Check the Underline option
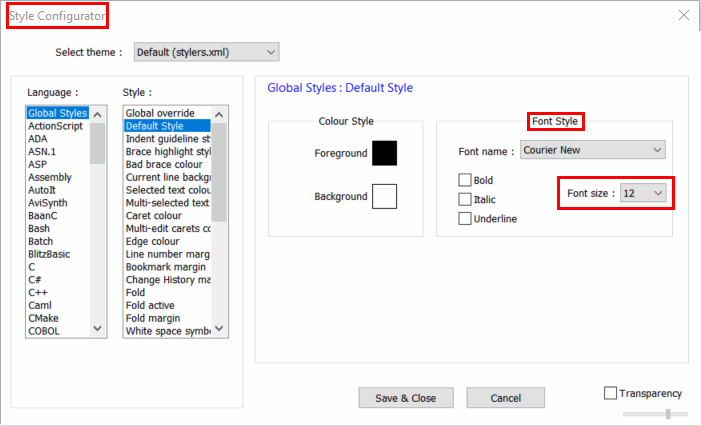 [x=465, y=218]
